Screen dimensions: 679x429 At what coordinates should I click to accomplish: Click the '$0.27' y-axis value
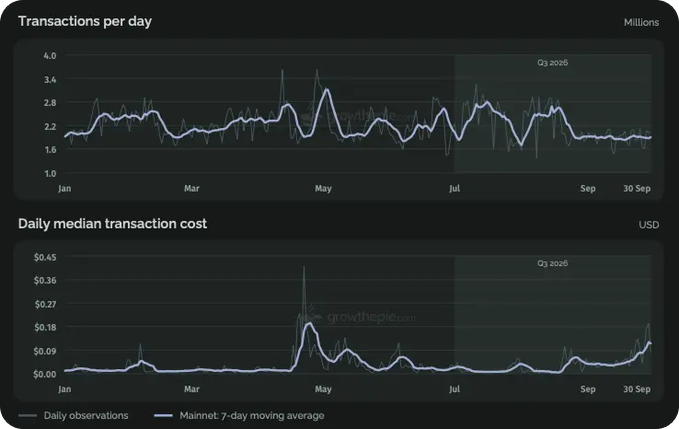[x=45, y=304]
